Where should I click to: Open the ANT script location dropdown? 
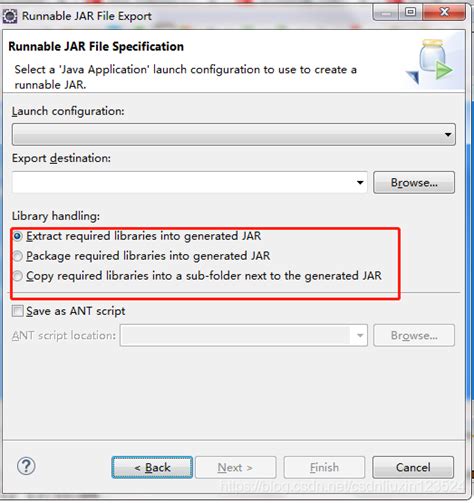click(360, 335)
